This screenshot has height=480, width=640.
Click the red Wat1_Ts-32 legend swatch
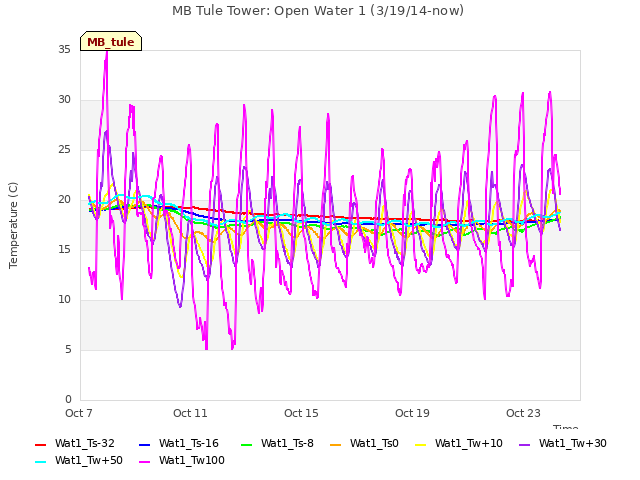(41, 444)
